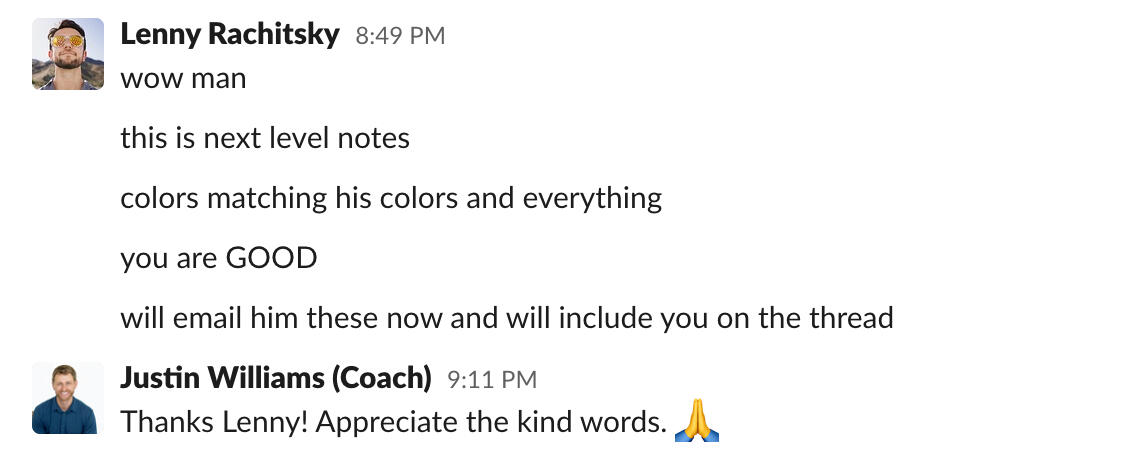The width and height of the screenshot is (1126, 470).
Task: Click Justin Williams' profile avatar
Action: (x=68, y=398)
